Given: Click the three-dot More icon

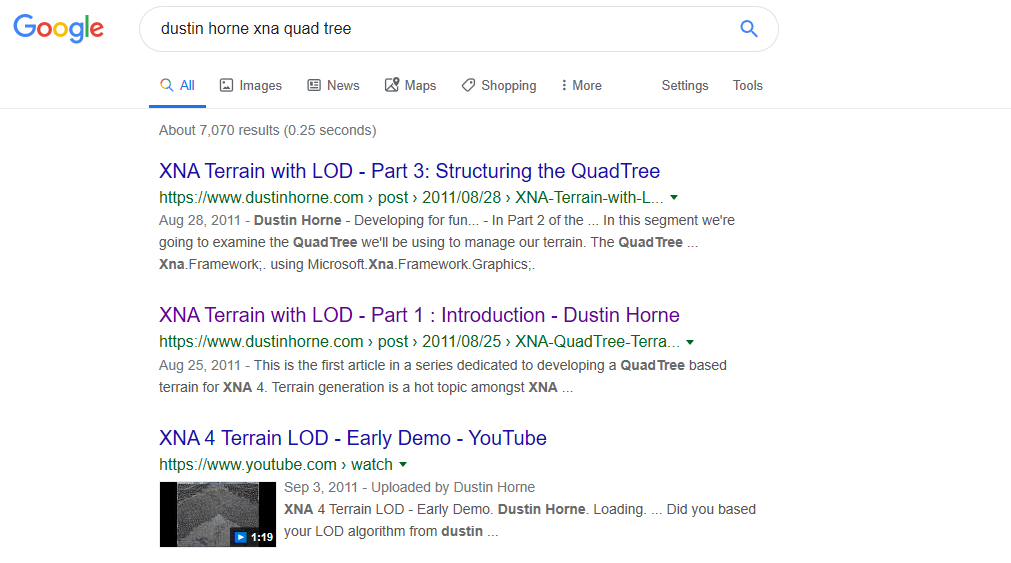Looking at the screenshot, I should [x=564, y=85].
